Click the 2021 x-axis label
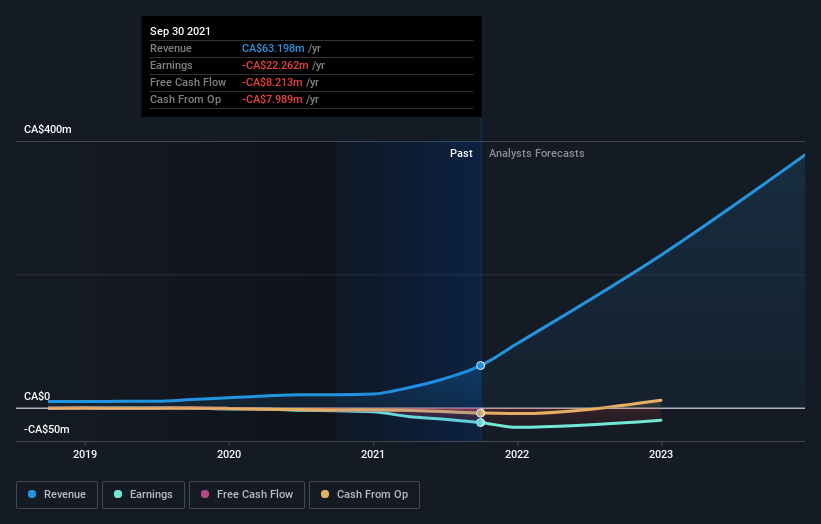Image resolution: width=821 pixels, height=524 pixels. (x=373, y=454)
